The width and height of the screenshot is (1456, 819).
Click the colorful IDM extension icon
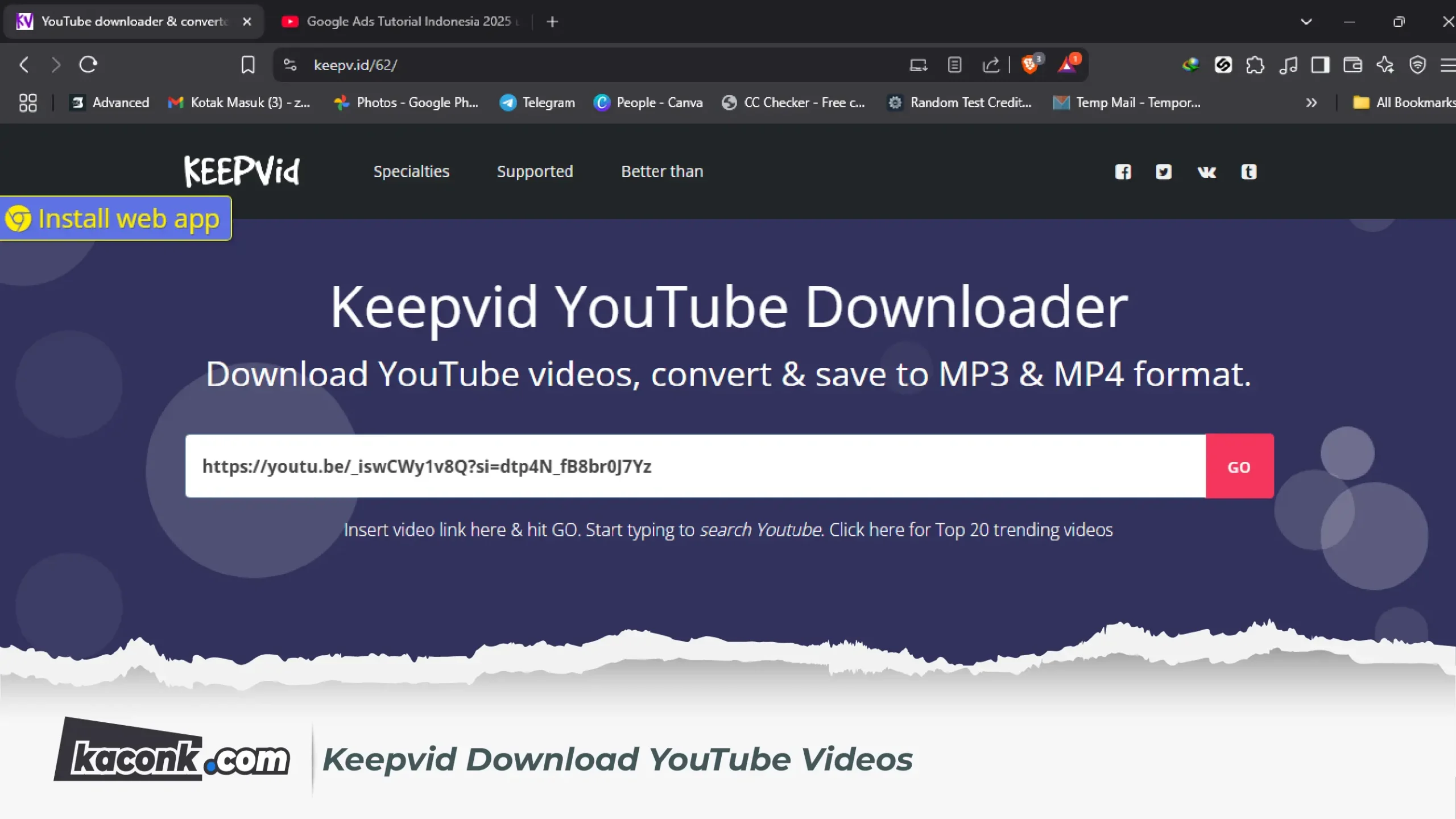(1190, 65)
